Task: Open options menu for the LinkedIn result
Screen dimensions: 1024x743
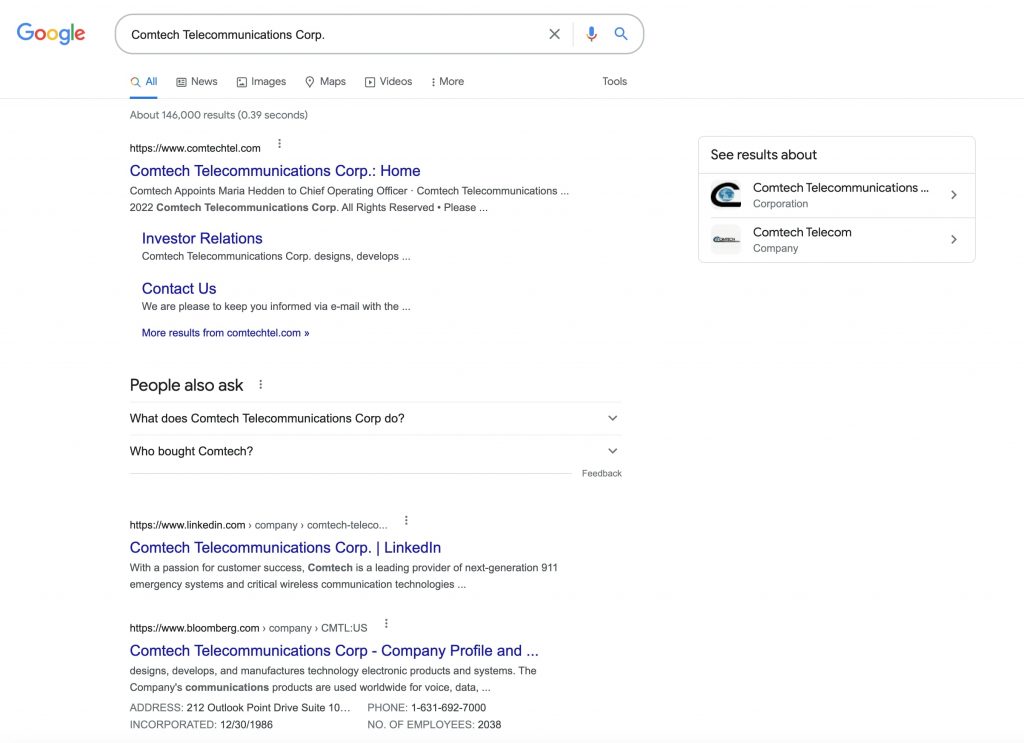Action: (x=406, y=521)
